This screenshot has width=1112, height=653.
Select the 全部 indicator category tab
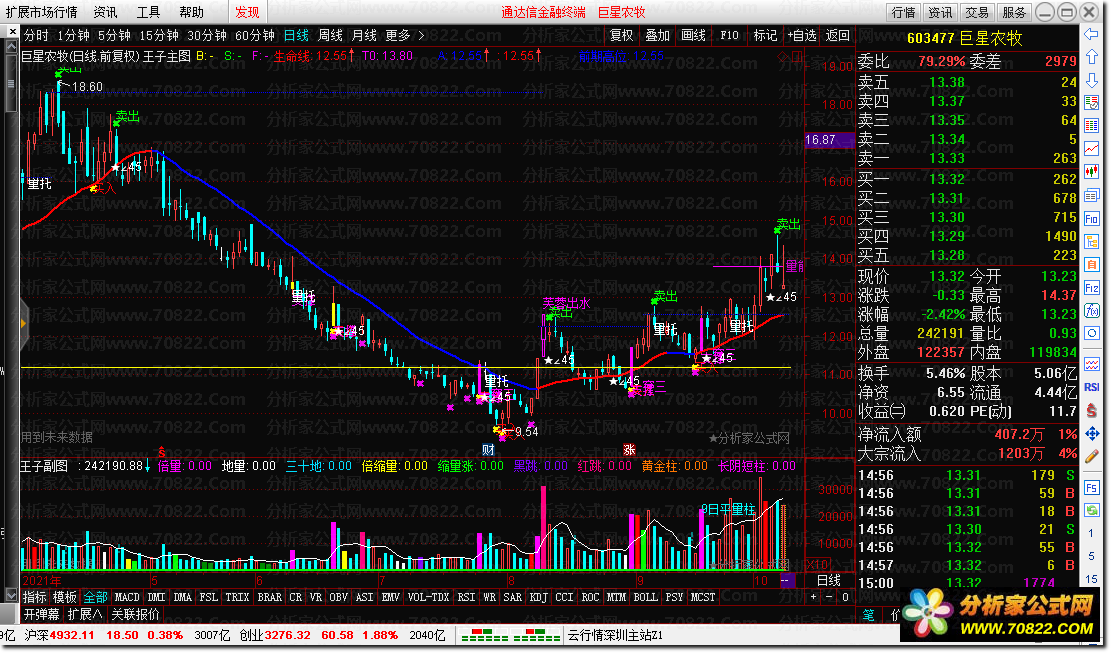click(95, 598)
